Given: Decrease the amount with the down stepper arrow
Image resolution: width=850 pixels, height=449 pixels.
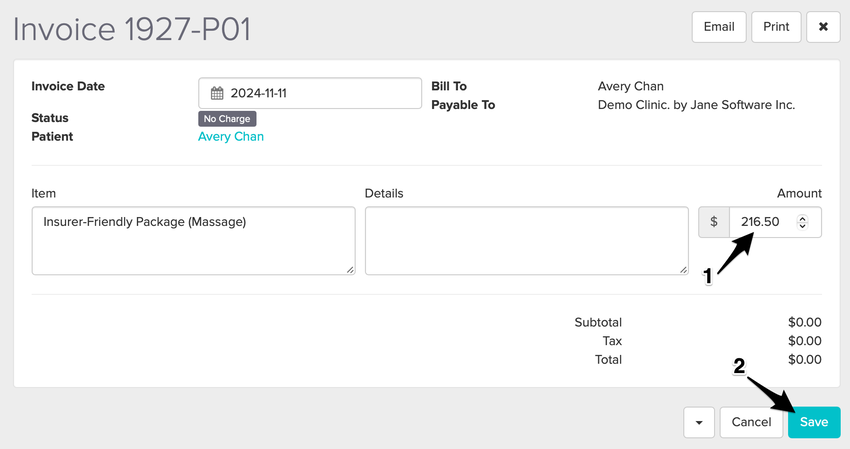Looking at the screenshot, I should point(803,226).
